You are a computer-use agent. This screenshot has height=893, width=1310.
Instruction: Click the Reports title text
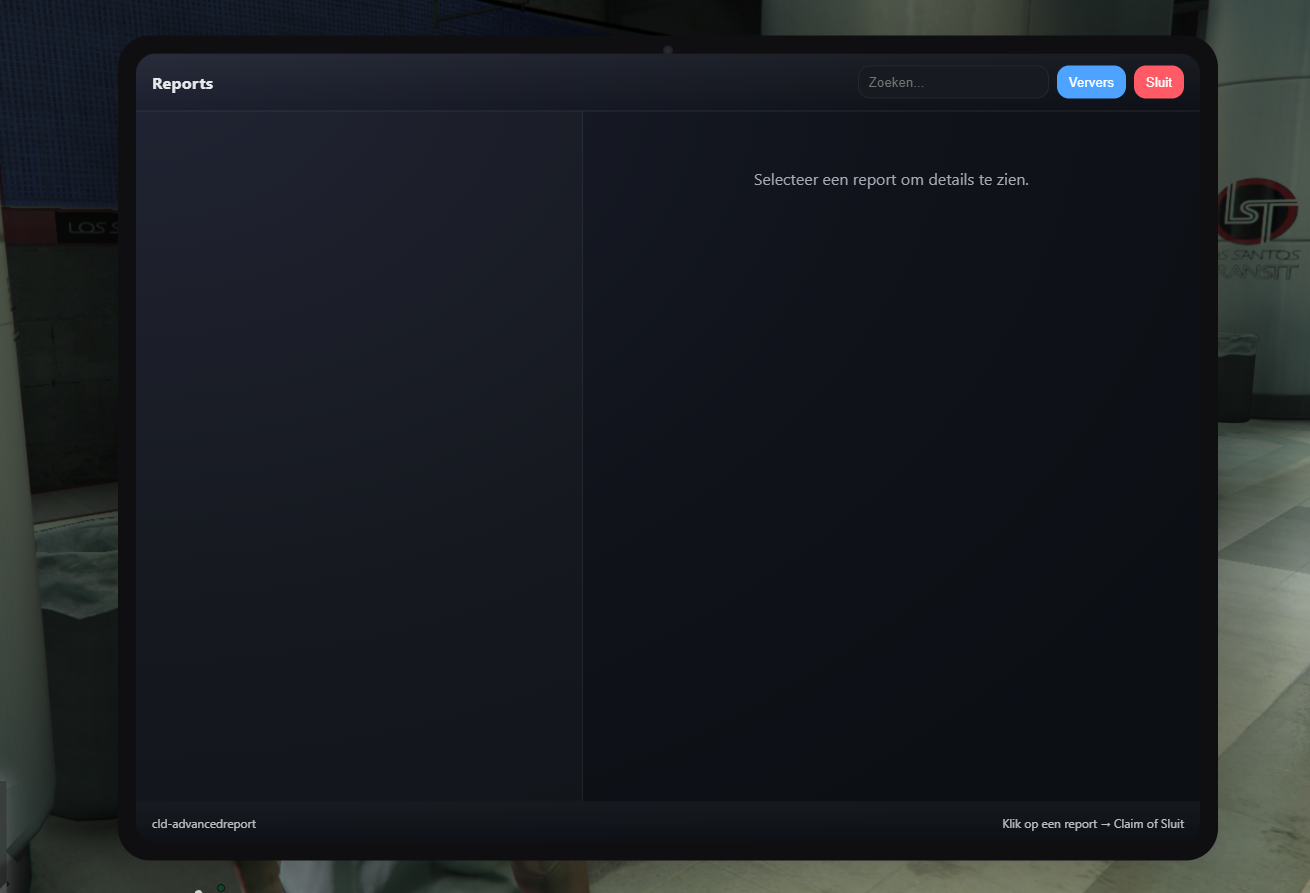click(182, 84)
